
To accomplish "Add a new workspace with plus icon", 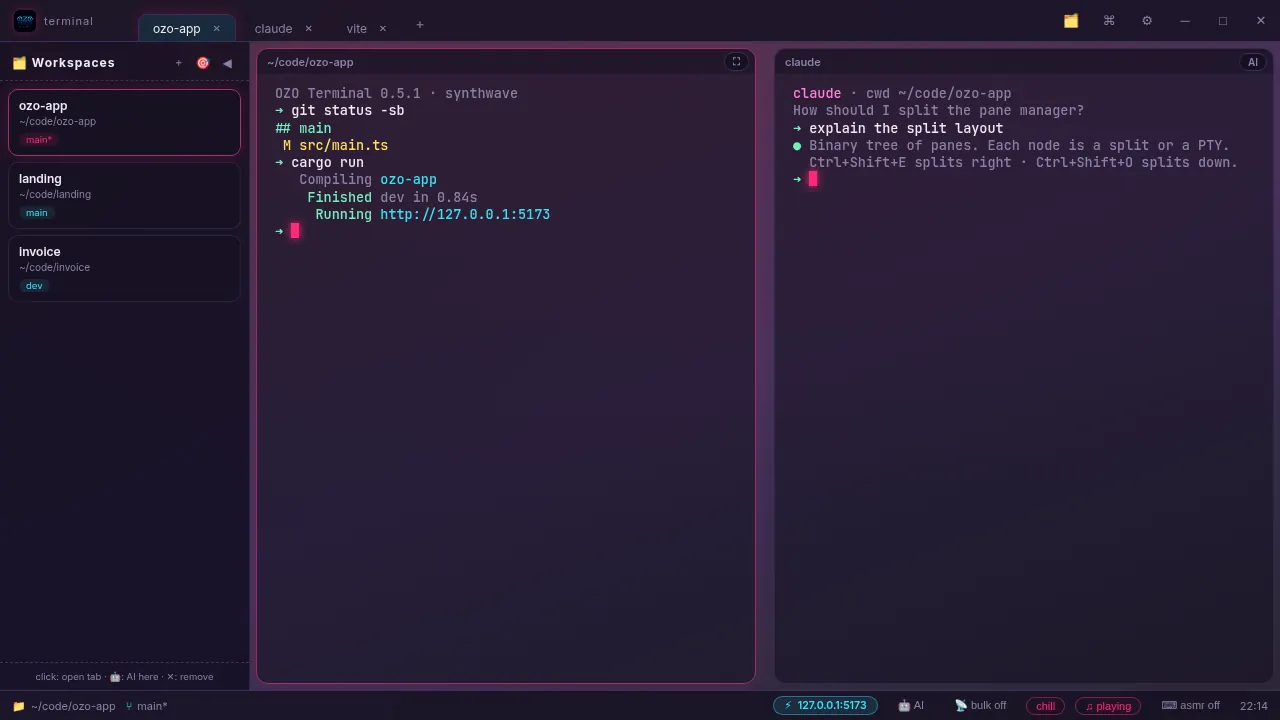I will (179, 63).
